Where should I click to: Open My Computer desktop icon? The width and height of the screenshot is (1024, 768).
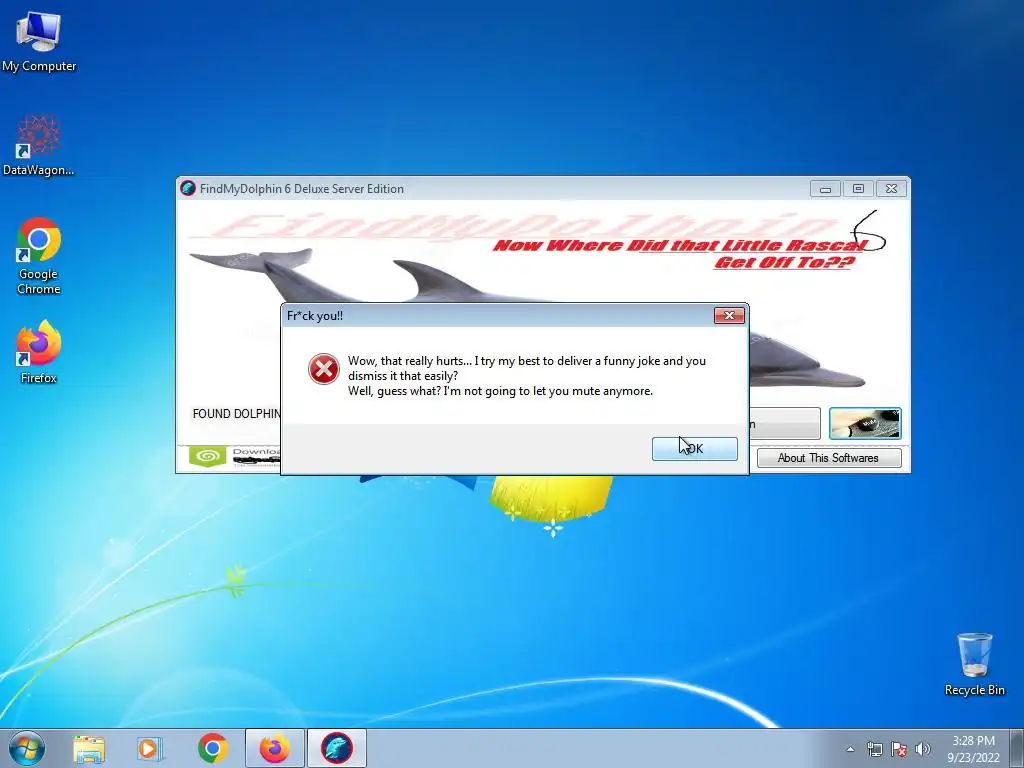[39, 41]
